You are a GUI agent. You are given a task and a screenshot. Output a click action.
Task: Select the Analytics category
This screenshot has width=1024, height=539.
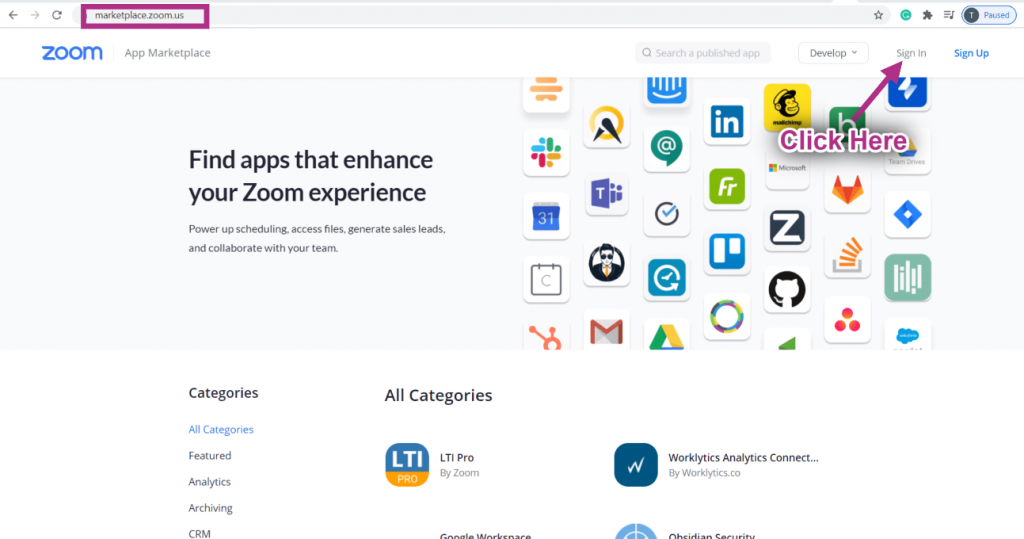pyautogui.click(x=210, y=482)
